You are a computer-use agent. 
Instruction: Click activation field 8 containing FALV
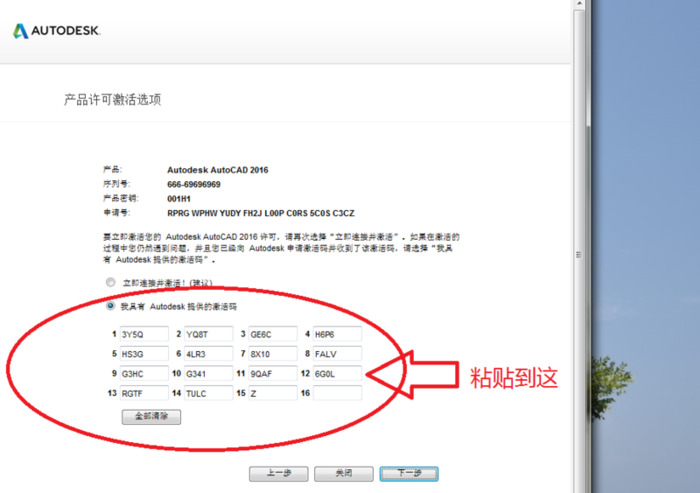[x=337, y=354]
